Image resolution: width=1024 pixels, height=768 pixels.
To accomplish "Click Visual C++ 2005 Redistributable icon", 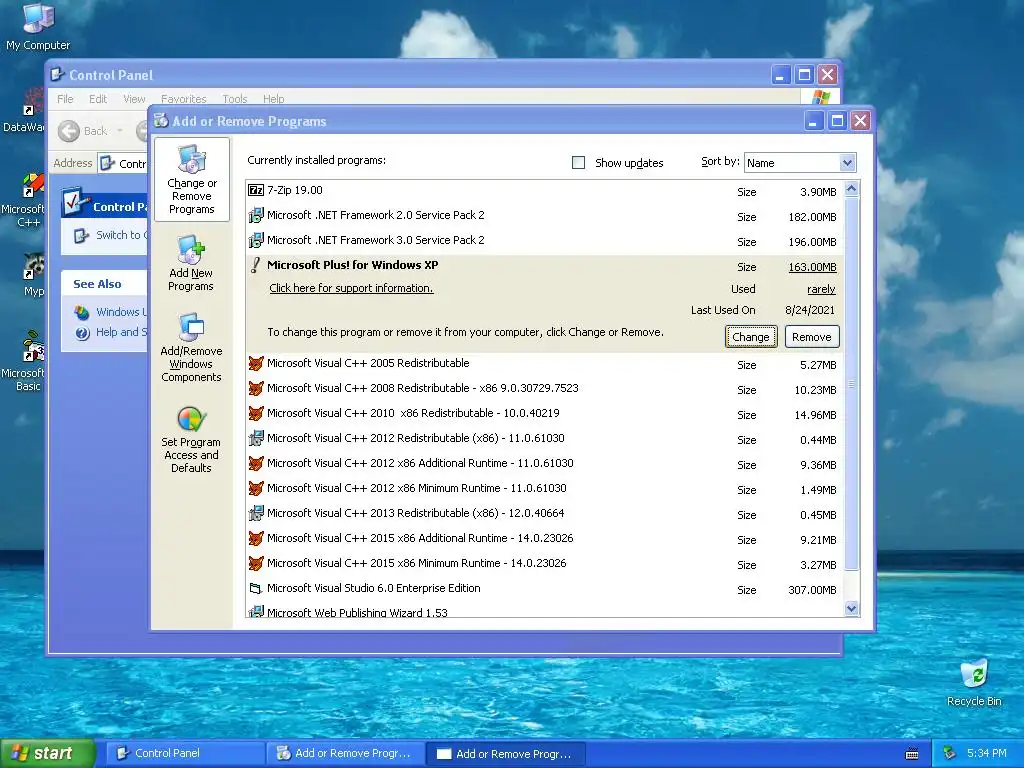I will click(256, 363).
